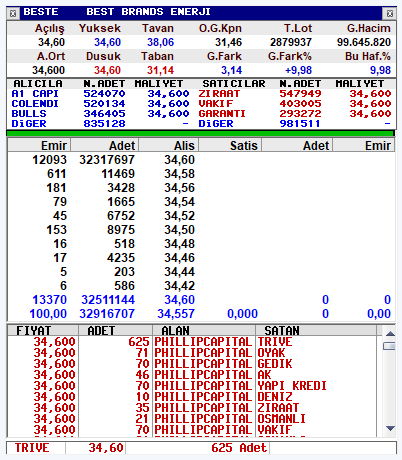Click the green buyer-seller ratio bar
Image resolution: width=402 pixels, height=460 pixels.
[x=201, y=133]
